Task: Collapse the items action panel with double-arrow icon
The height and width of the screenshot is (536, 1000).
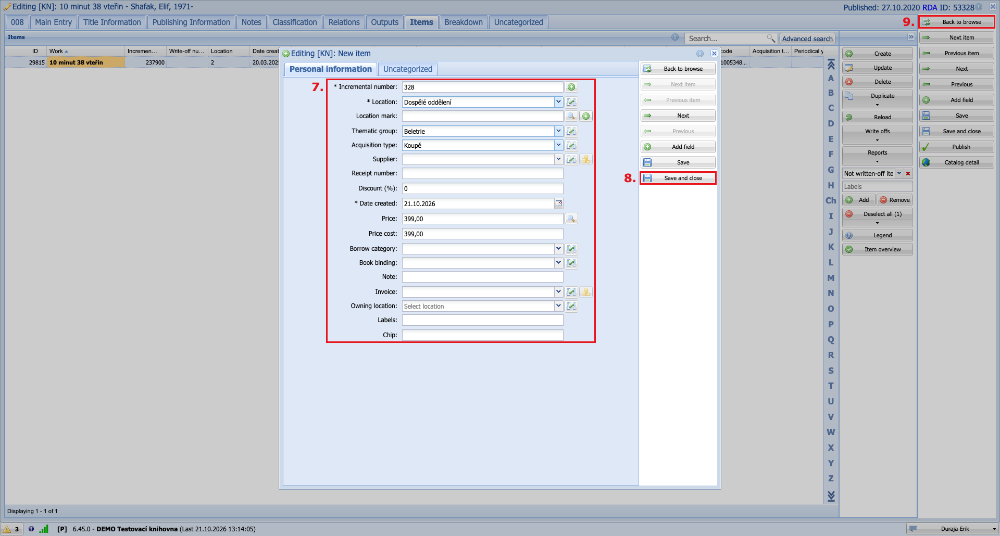Action: (x=911, y=38)
